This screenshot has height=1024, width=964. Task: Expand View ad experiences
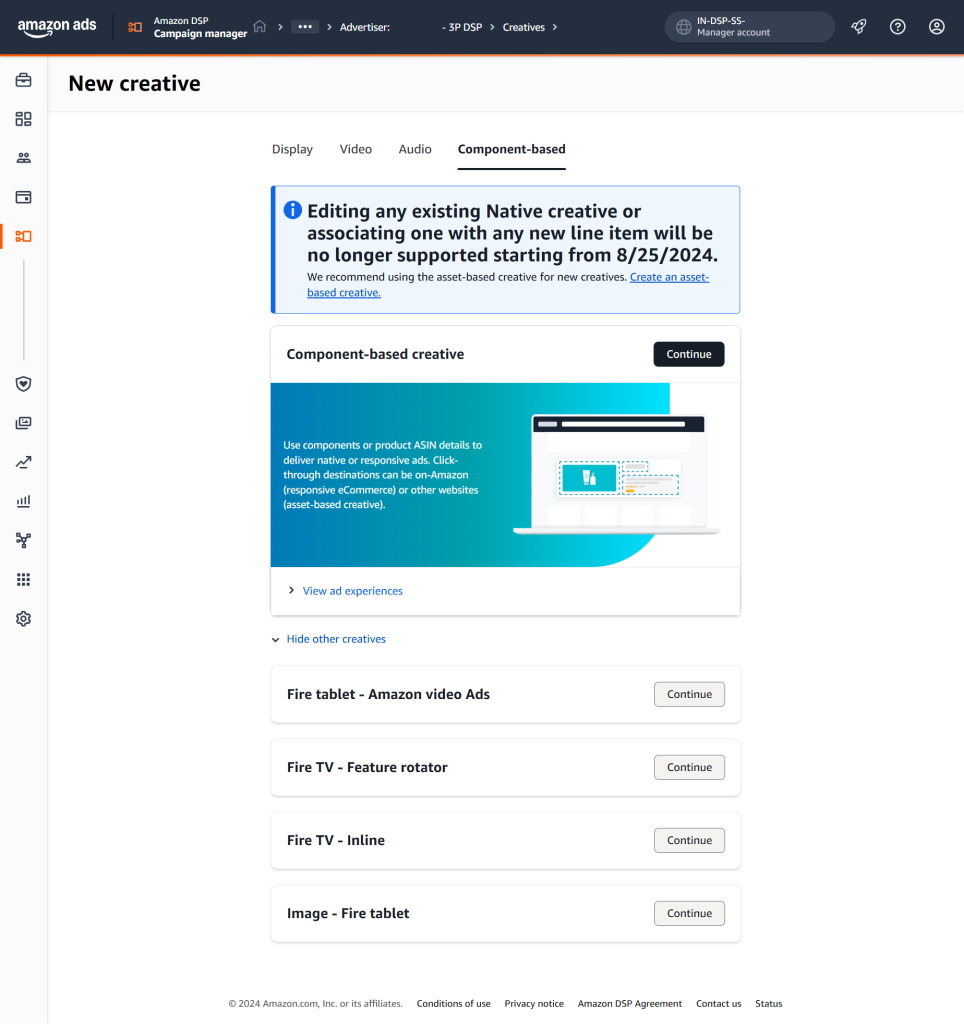coord(353,591)
